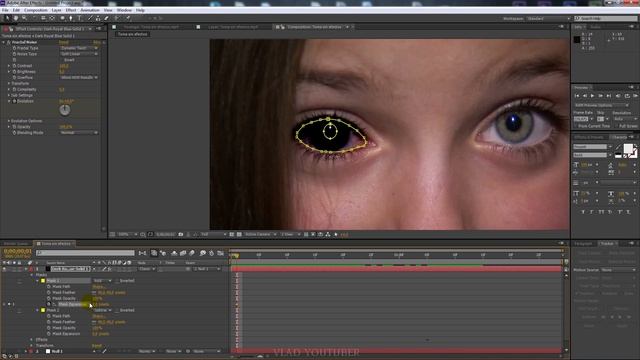This screenshot has height=360, width=640.
Task: Reset the Fractal Noise effect
Action: [x=64, y=42]
